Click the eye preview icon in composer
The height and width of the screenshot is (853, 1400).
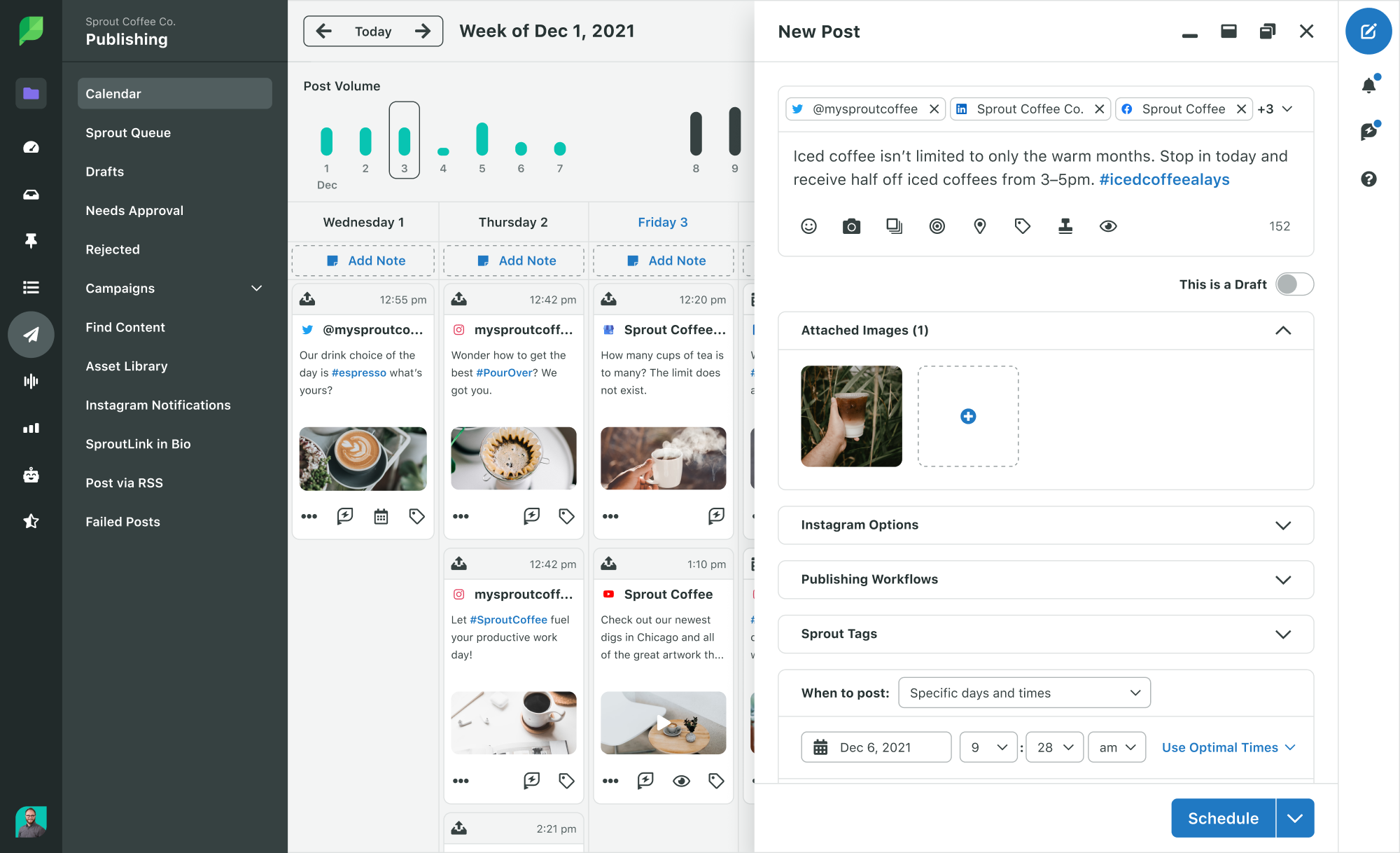(1109, 225)
